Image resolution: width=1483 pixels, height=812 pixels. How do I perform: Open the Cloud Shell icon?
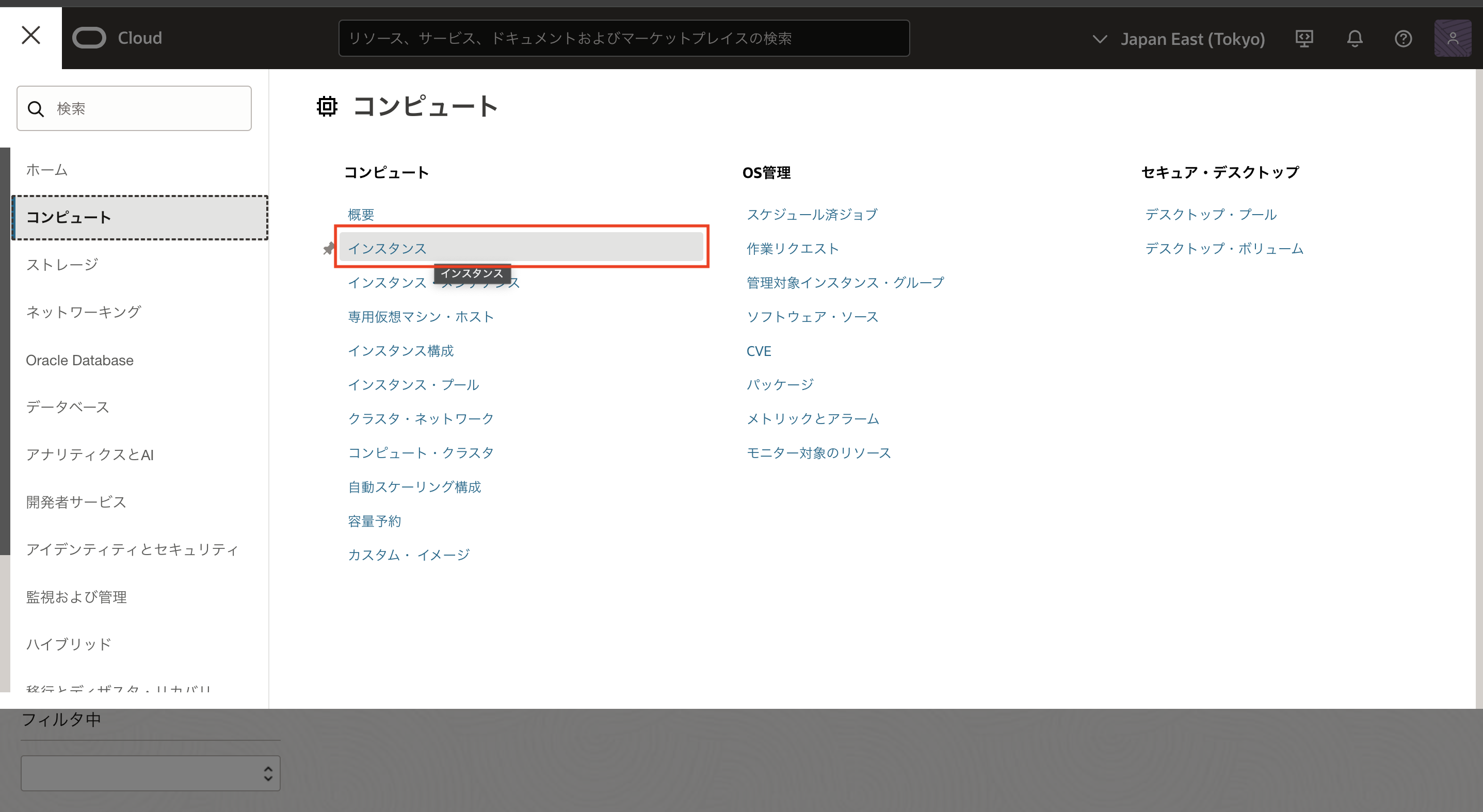coord(1304,39)
